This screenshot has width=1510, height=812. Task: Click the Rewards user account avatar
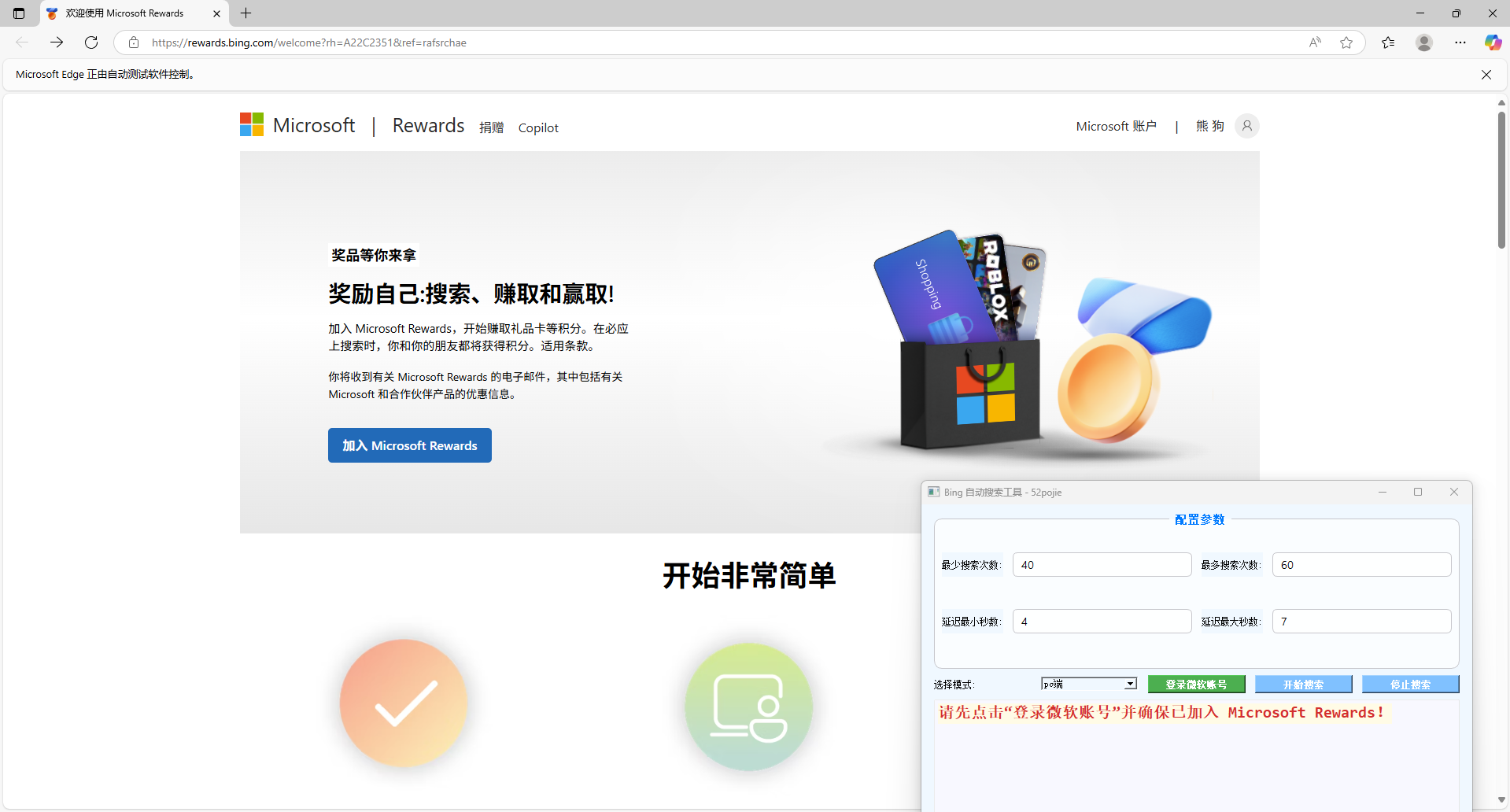coord(1246,126)
